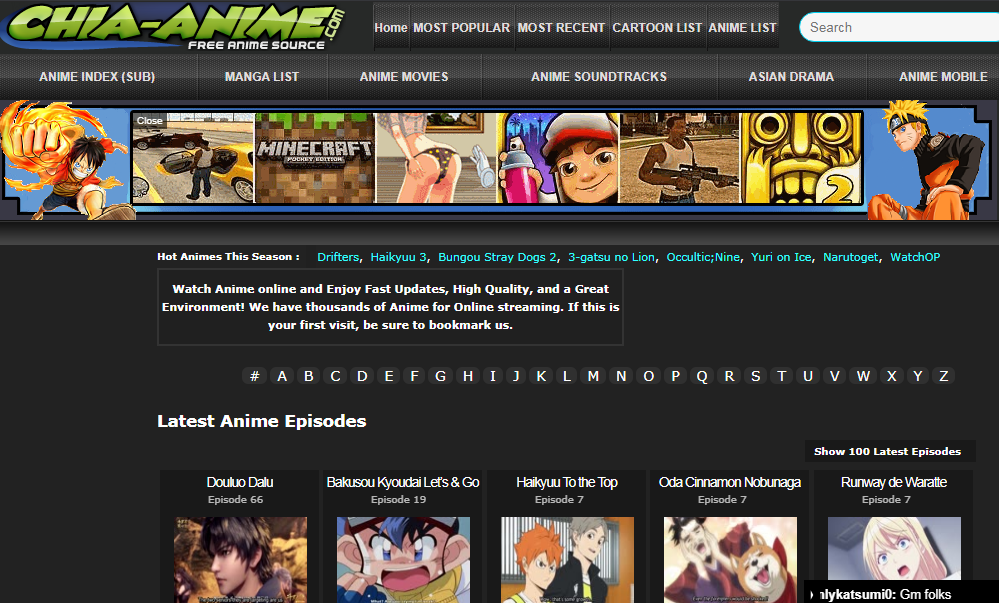Visit the ASIAN DRAMA category

pyautogui.click(x=791, y=76)
